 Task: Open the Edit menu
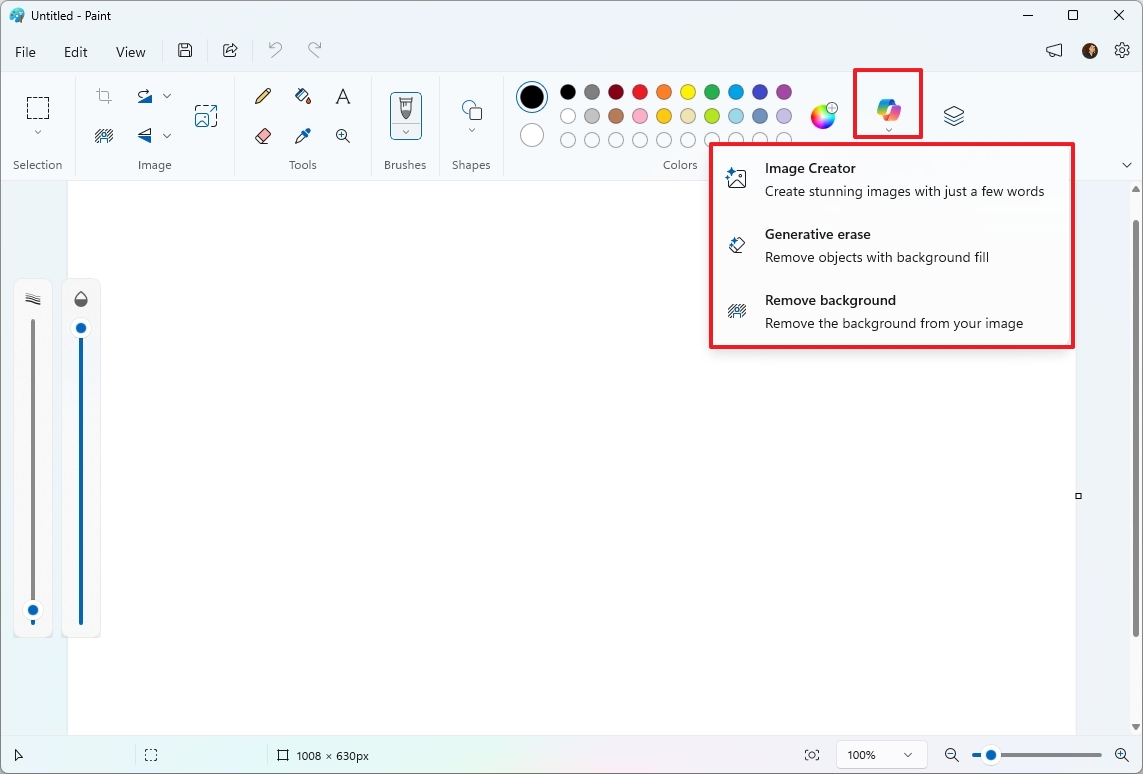pyautogui.click(x=76, y=52)
